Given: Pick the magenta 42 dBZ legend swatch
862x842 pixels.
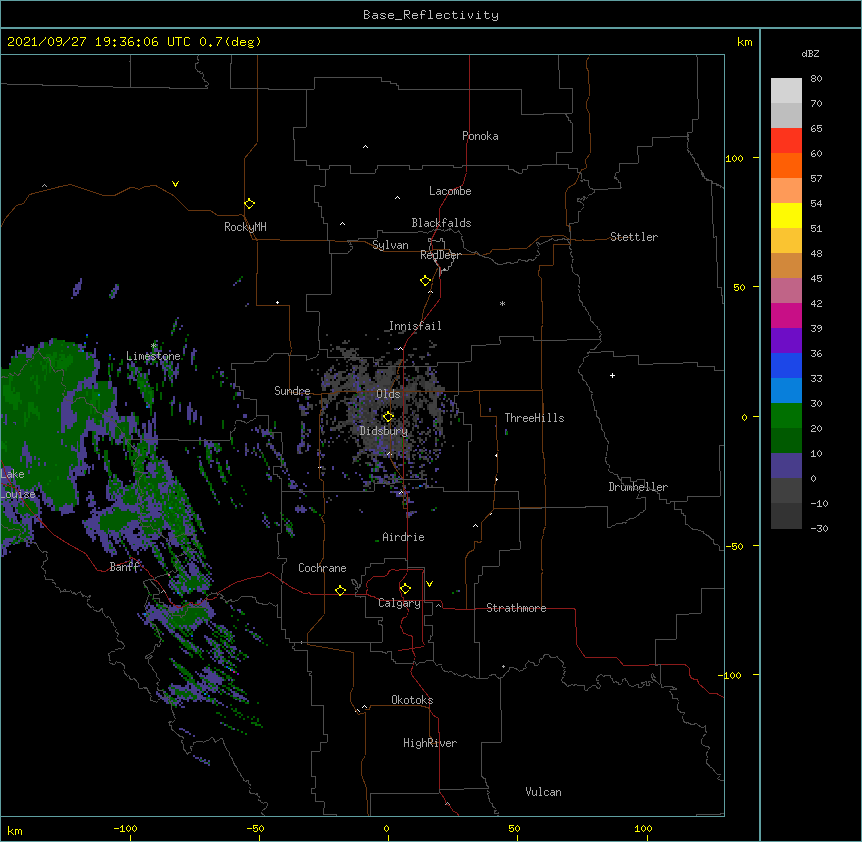Looking at the screenshot, I should [x=786, y=315].
